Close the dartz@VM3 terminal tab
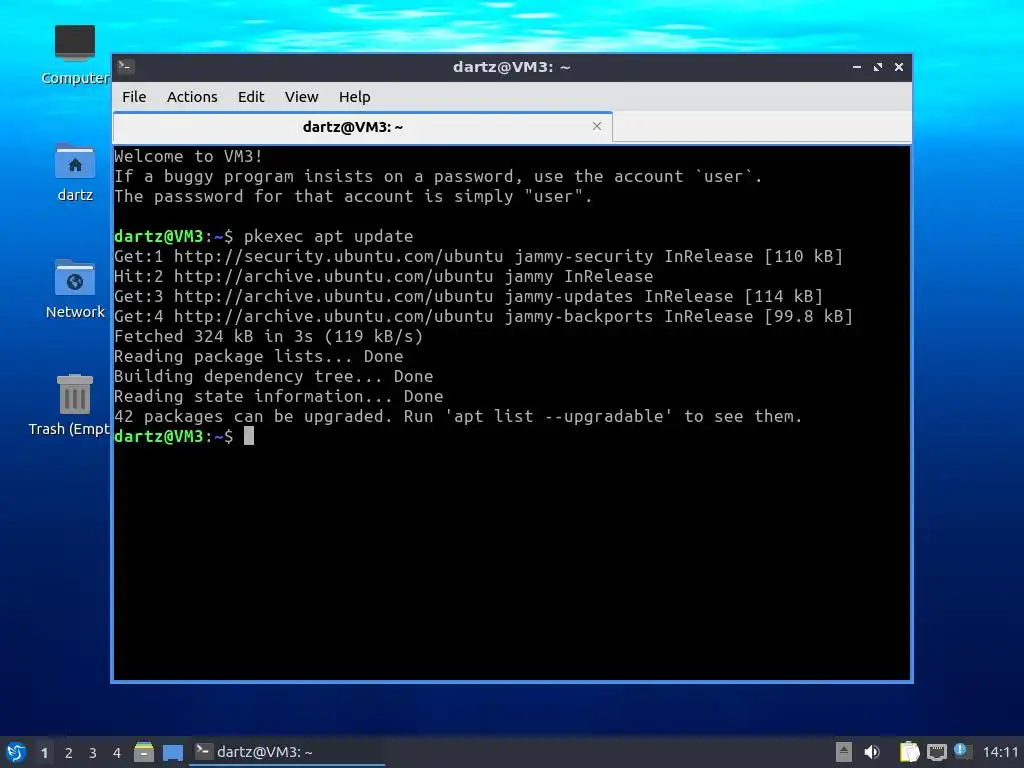This screenshot has height=768, width=1024. tap(596, 126)
